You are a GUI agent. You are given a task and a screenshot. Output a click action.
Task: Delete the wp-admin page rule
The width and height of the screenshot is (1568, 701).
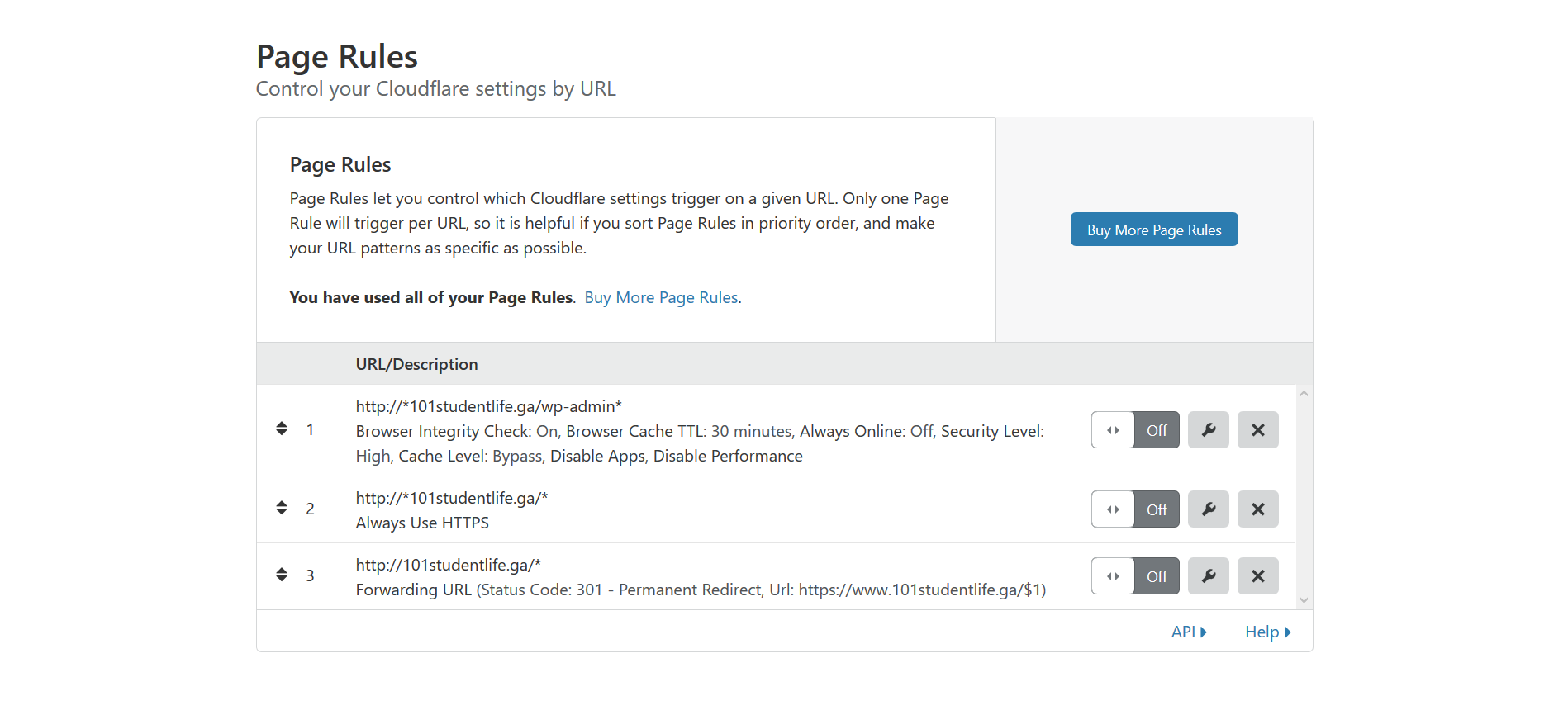point(1257,430)
